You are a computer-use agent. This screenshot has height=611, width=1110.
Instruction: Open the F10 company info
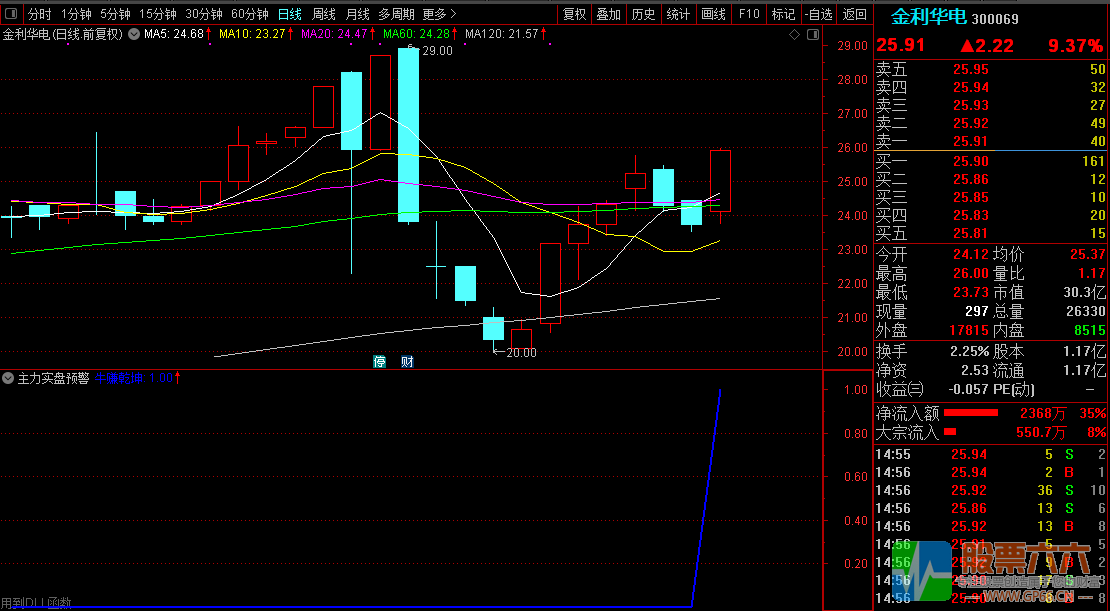[748, 14]
